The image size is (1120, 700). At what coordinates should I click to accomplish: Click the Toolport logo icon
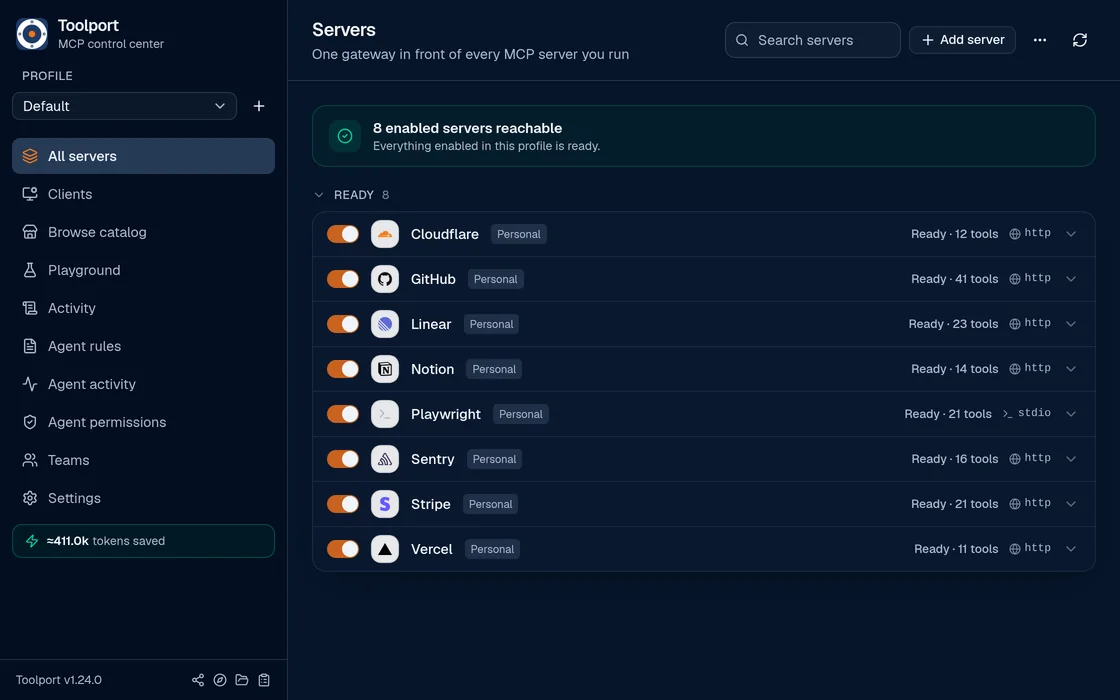click(x=32, y=34)
